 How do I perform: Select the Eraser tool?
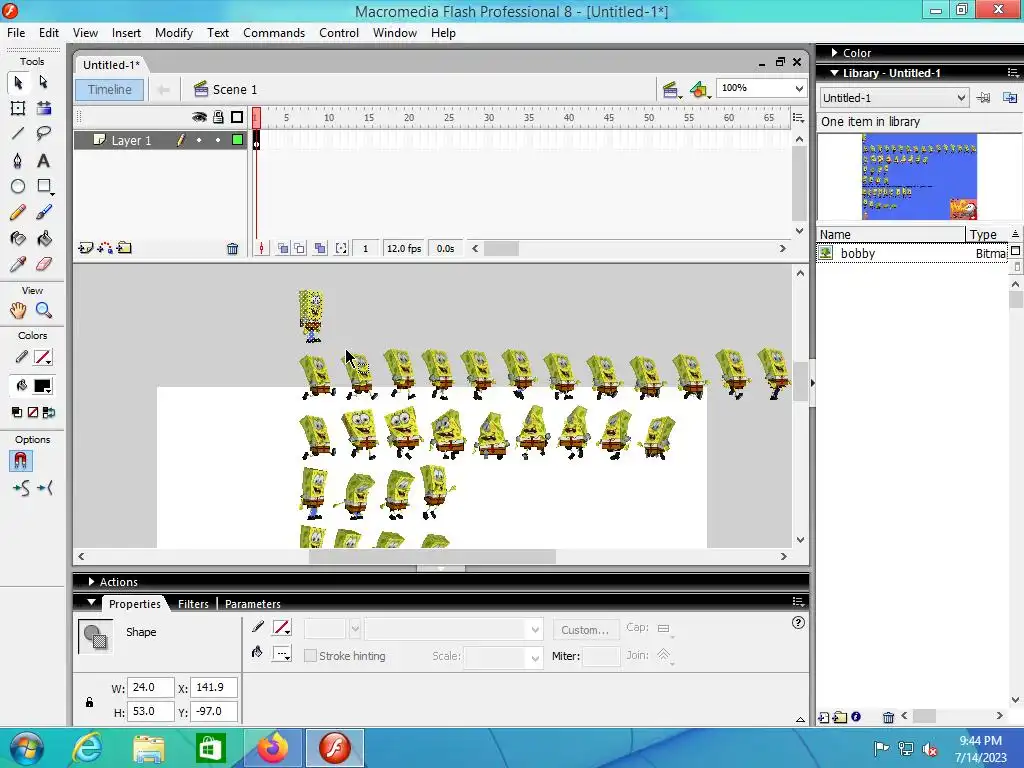point(44,264)
